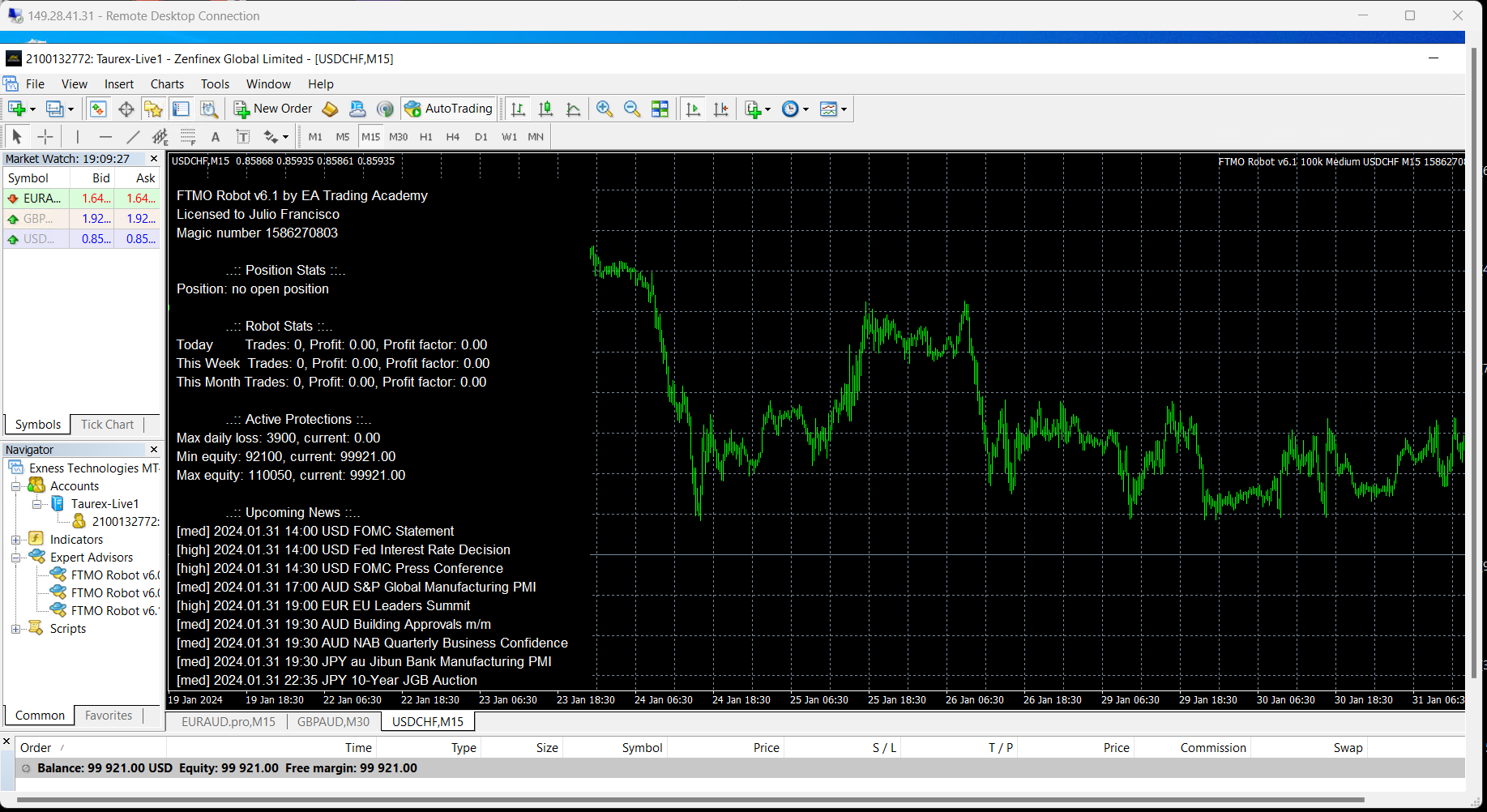This screenshot has height=812, width=1487.
Task: Switch to the Tick Chart tab
Action: (107, 425)
